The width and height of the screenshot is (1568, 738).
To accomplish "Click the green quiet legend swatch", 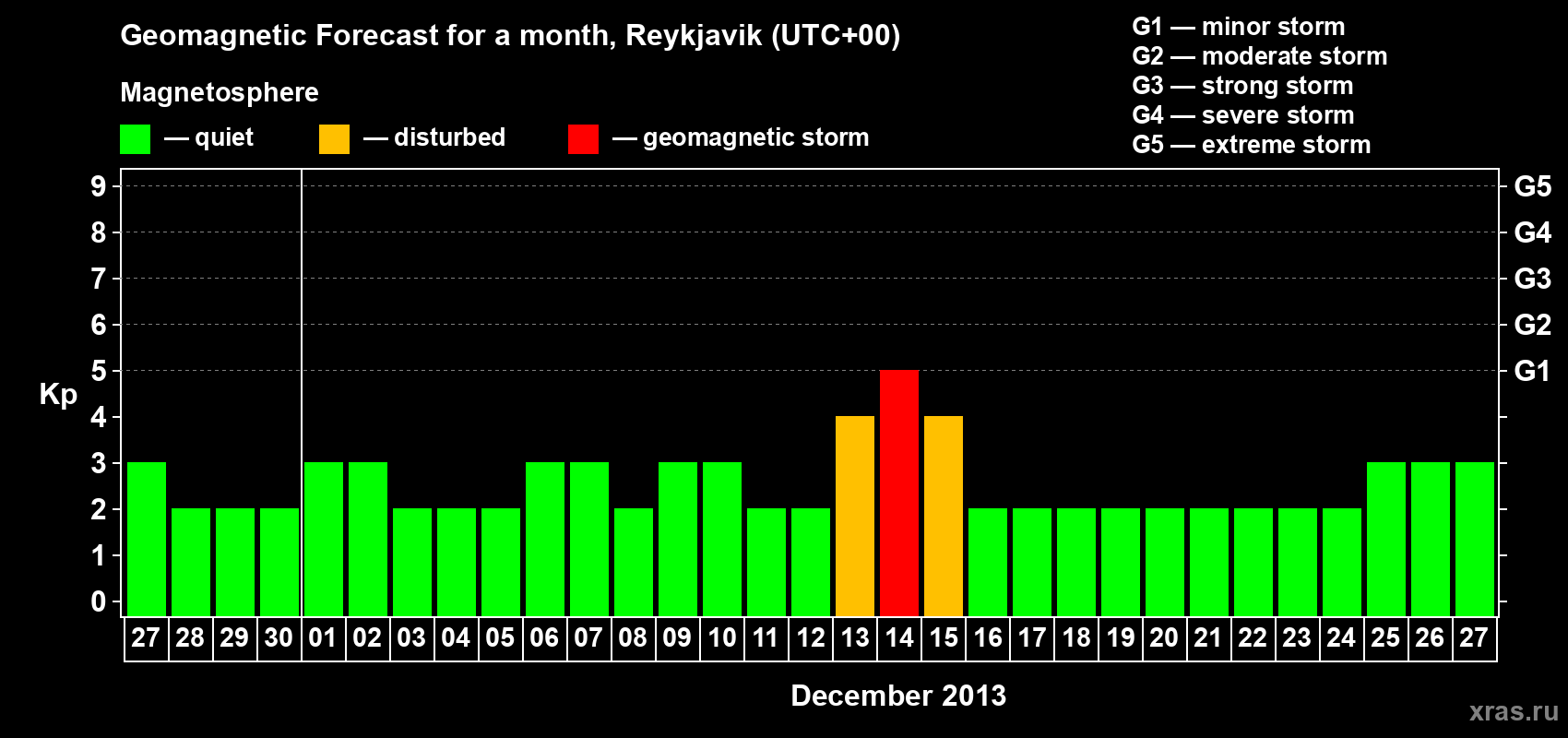I will 135,139.
